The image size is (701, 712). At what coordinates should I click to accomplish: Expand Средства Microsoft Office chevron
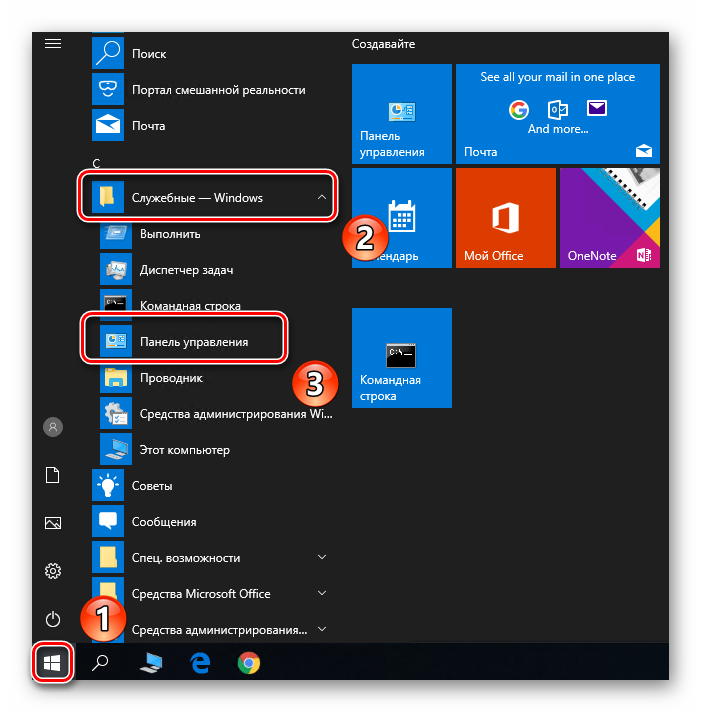[322, 593]
